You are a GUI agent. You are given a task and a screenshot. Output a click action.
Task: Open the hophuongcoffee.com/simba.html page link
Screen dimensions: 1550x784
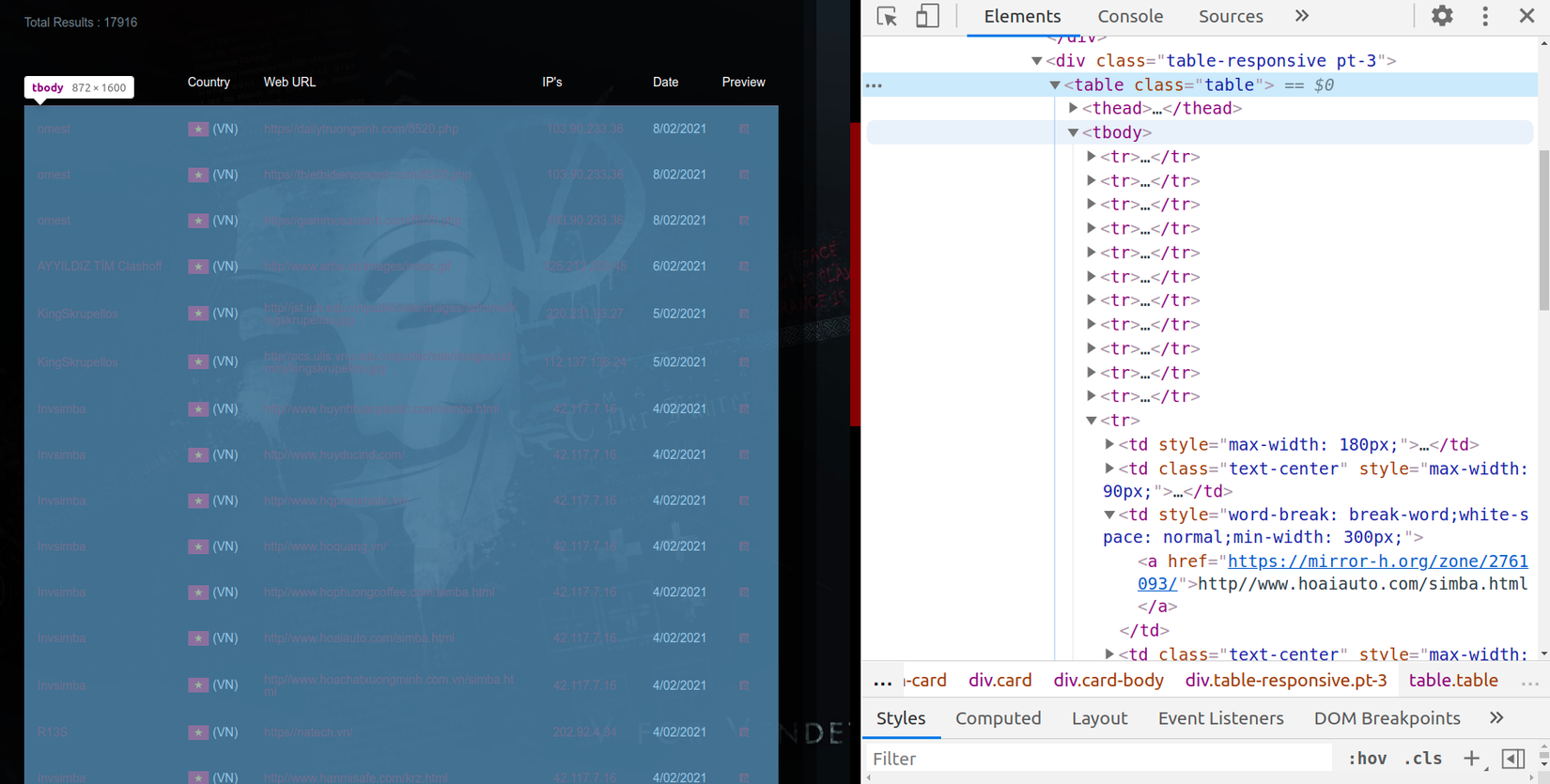(379, 592)
